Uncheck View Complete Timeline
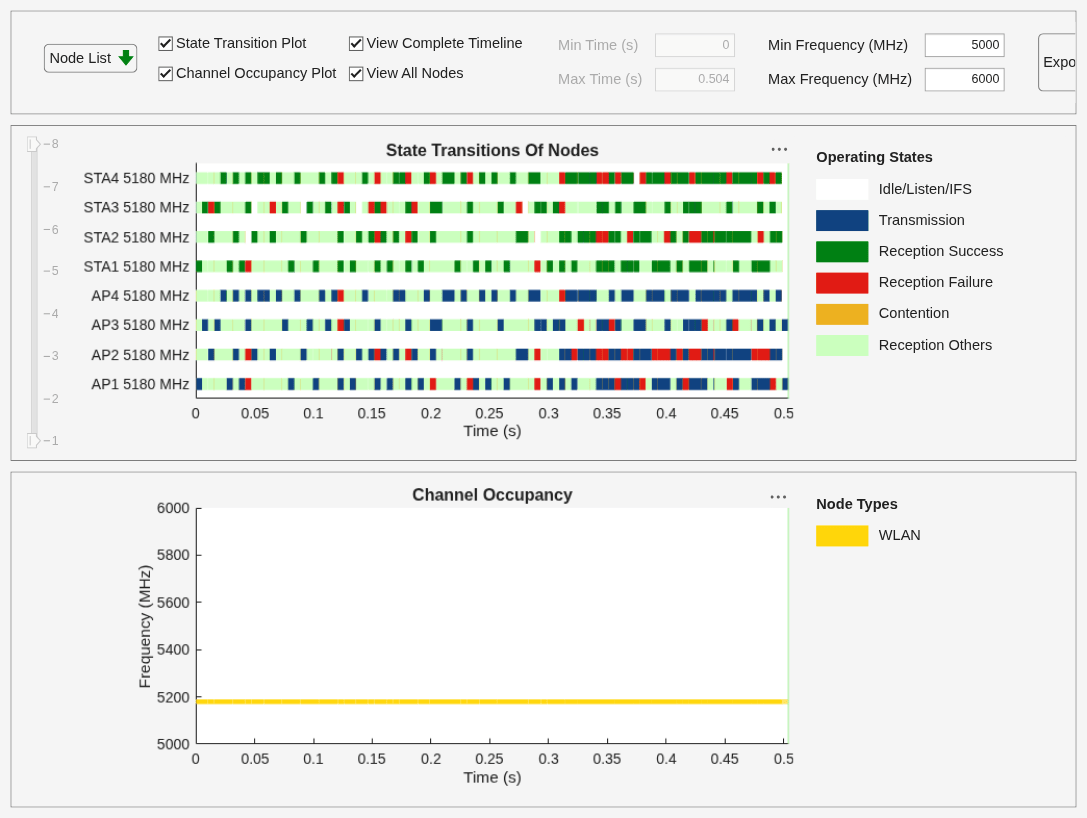The width and height of the screenshot is (1087, 818). point(356,44)
